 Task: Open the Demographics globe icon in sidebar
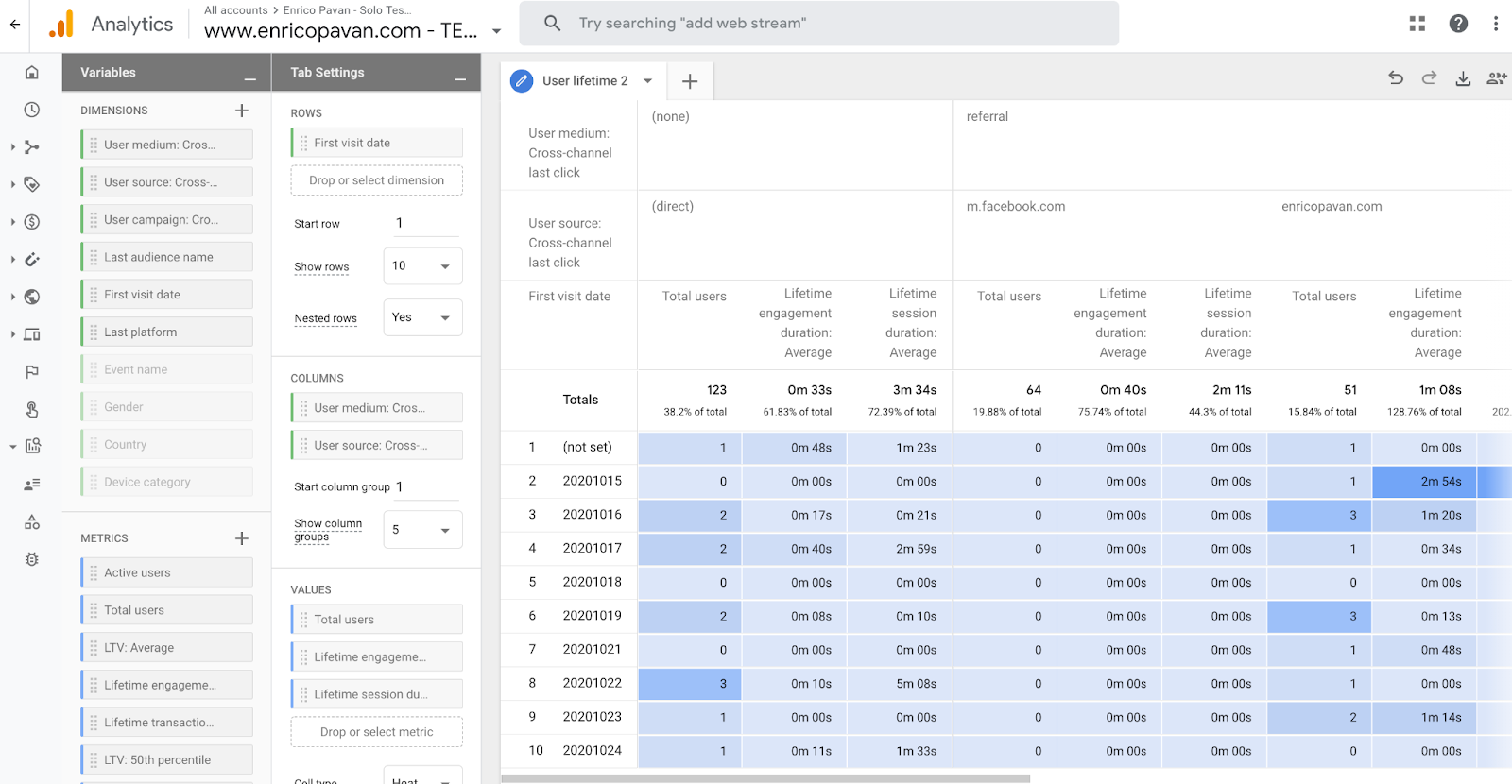click(x=32, y=297)
